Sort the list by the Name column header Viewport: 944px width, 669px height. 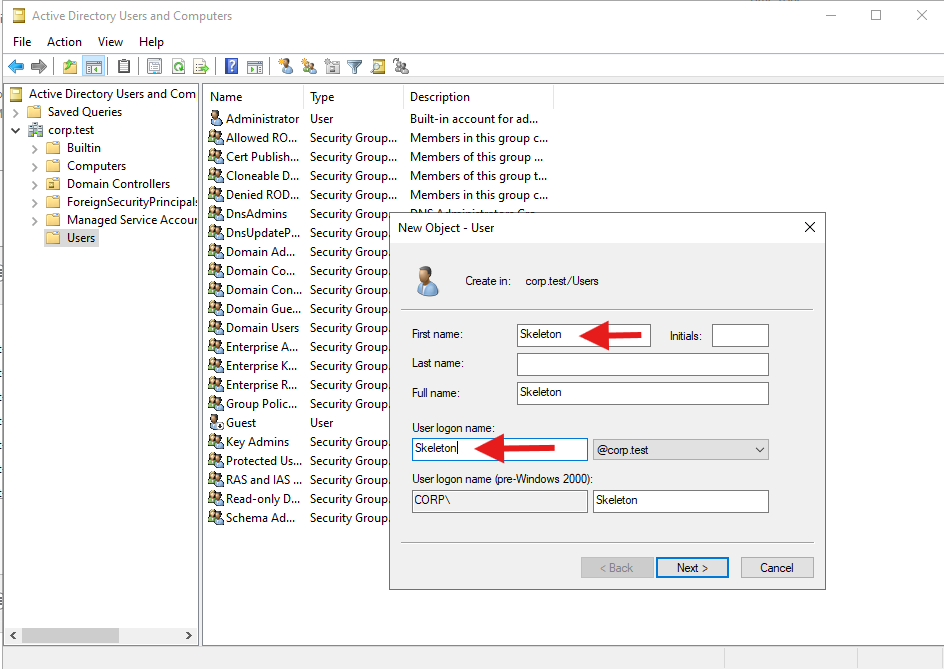tap(253, 96)
